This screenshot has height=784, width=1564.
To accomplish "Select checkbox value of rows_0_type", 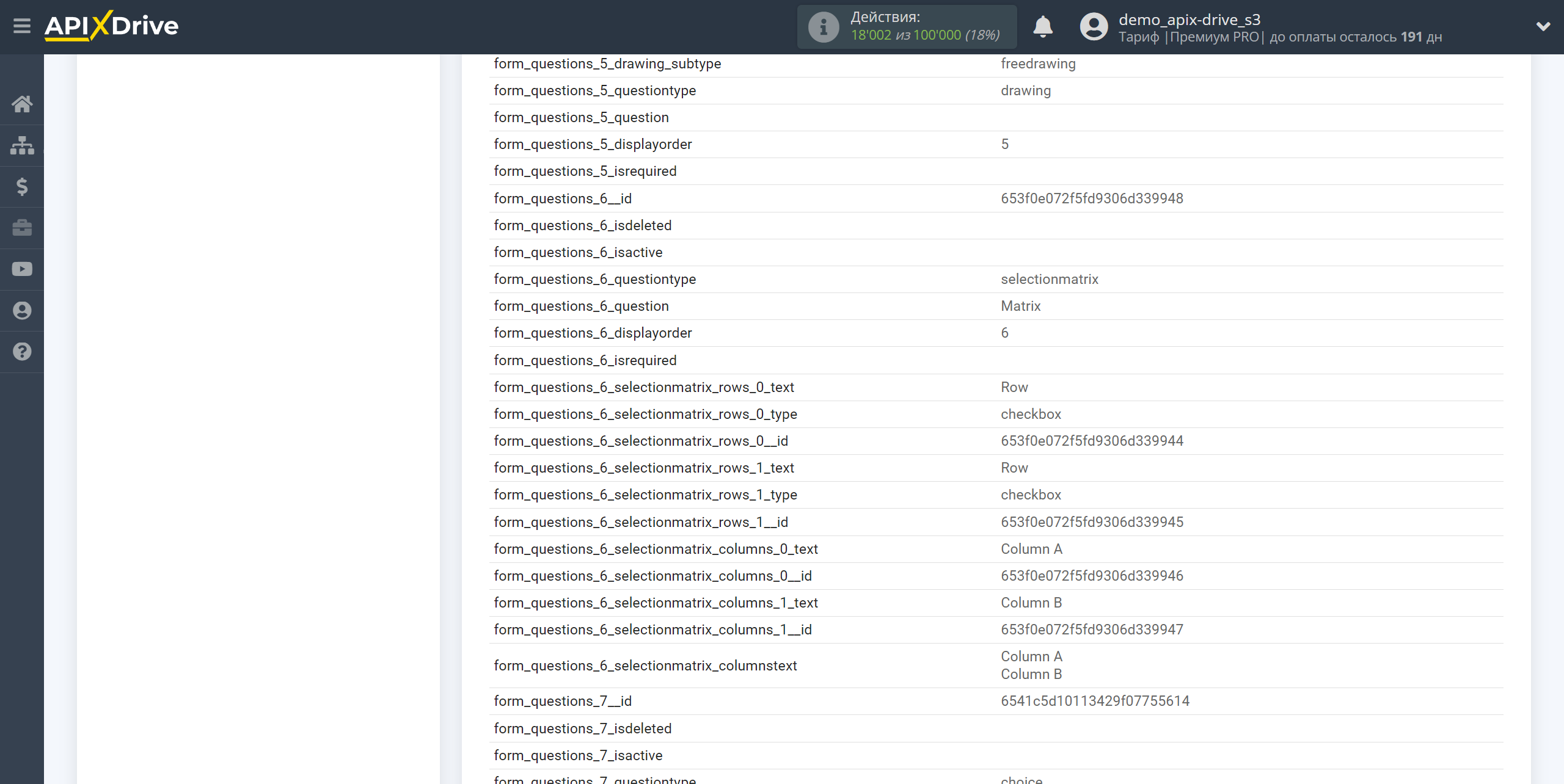I will [1031, 414].
